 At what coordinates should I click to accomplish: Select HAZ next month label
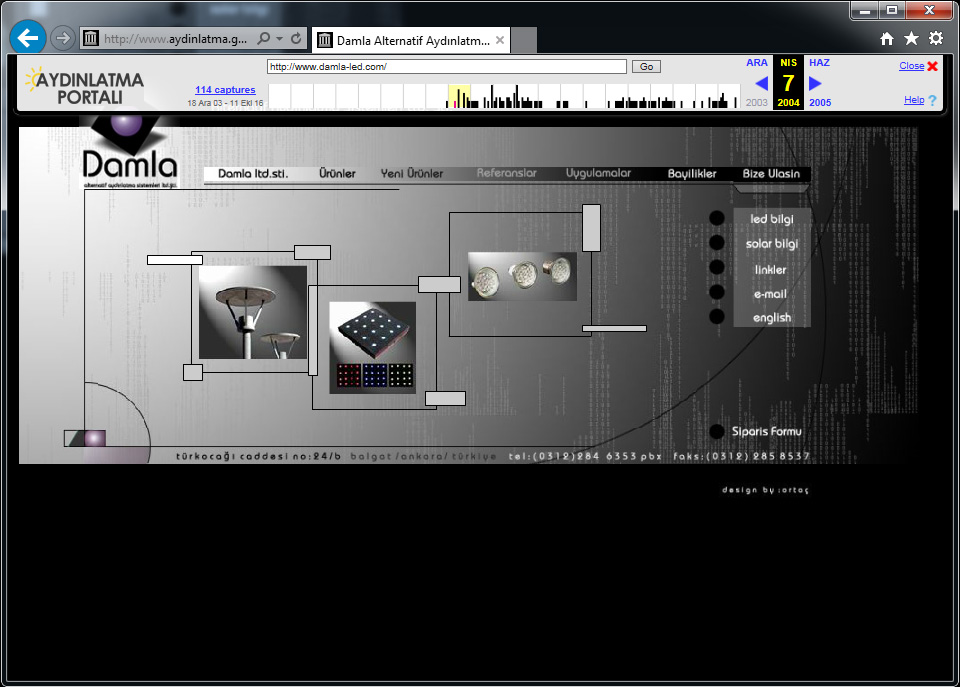pos(819,62)
